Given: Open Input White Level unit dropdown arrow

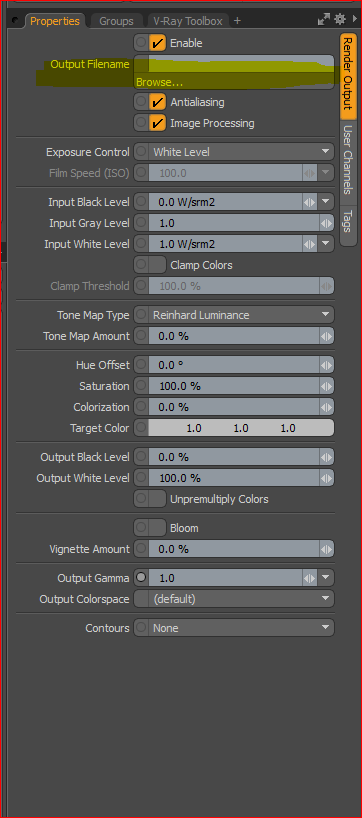Looking at the screenshot, I should pos(326,244).
